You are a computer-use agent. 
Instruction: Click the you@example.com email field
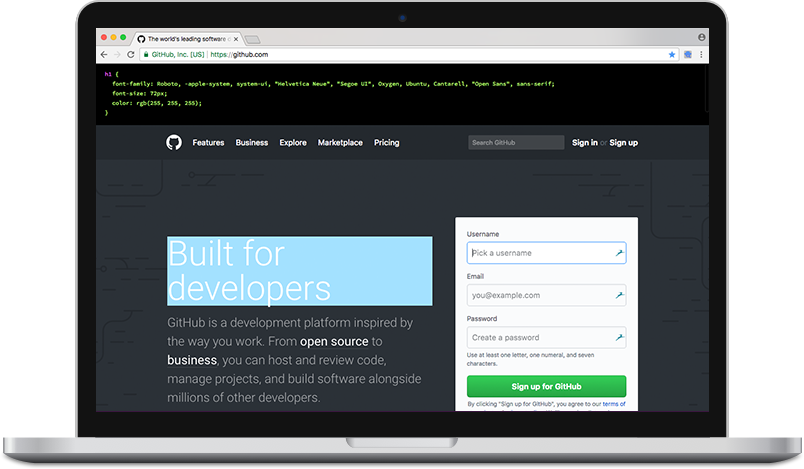coord(546,295)
